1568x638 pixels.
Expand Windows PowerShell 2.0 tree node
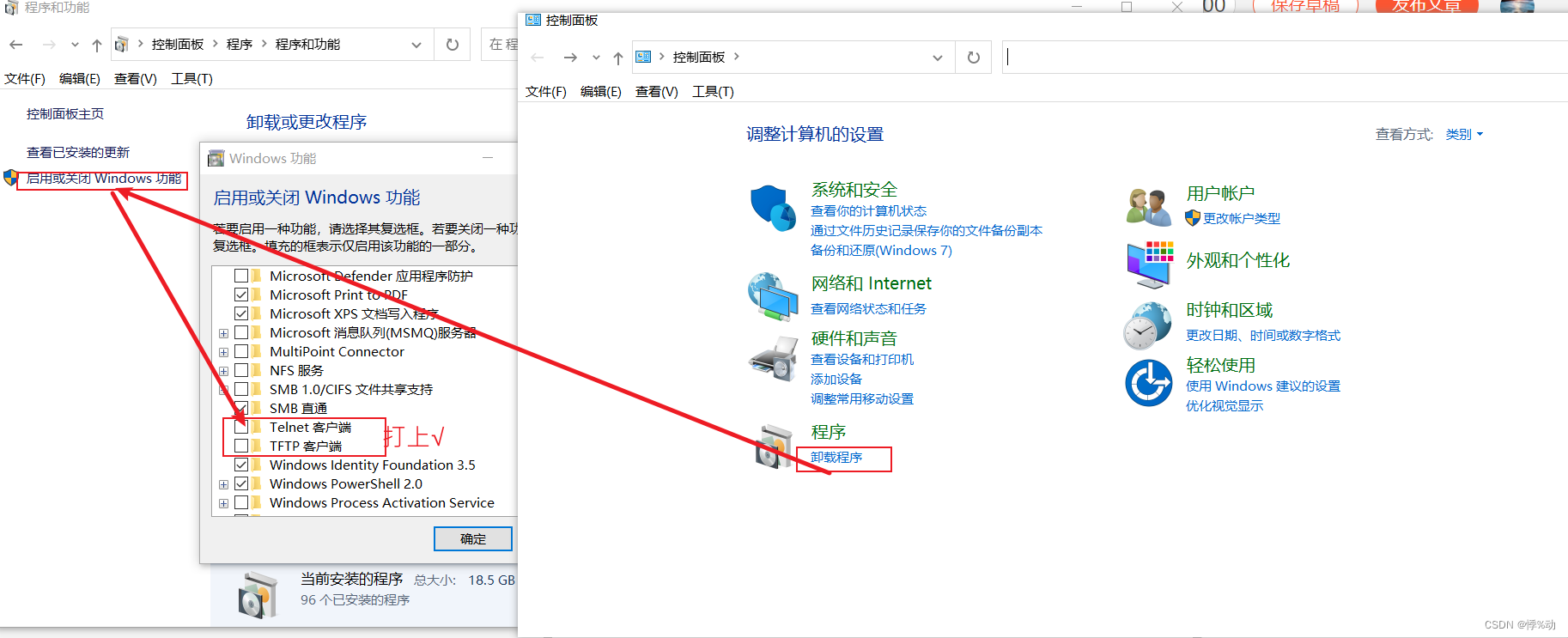click(x=223, y=484)
